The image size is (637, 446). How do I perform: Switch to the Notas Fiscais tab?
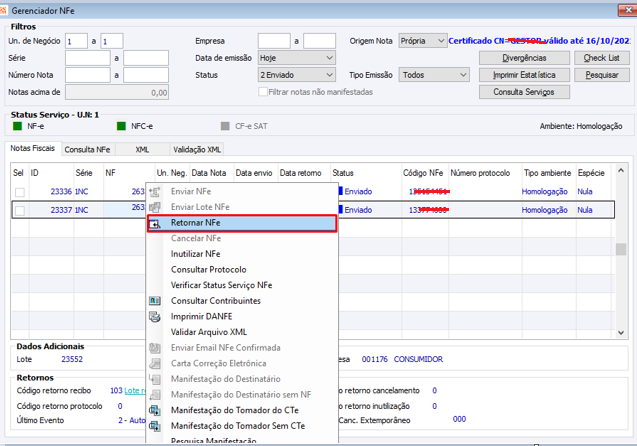click(x=32, y=148)
